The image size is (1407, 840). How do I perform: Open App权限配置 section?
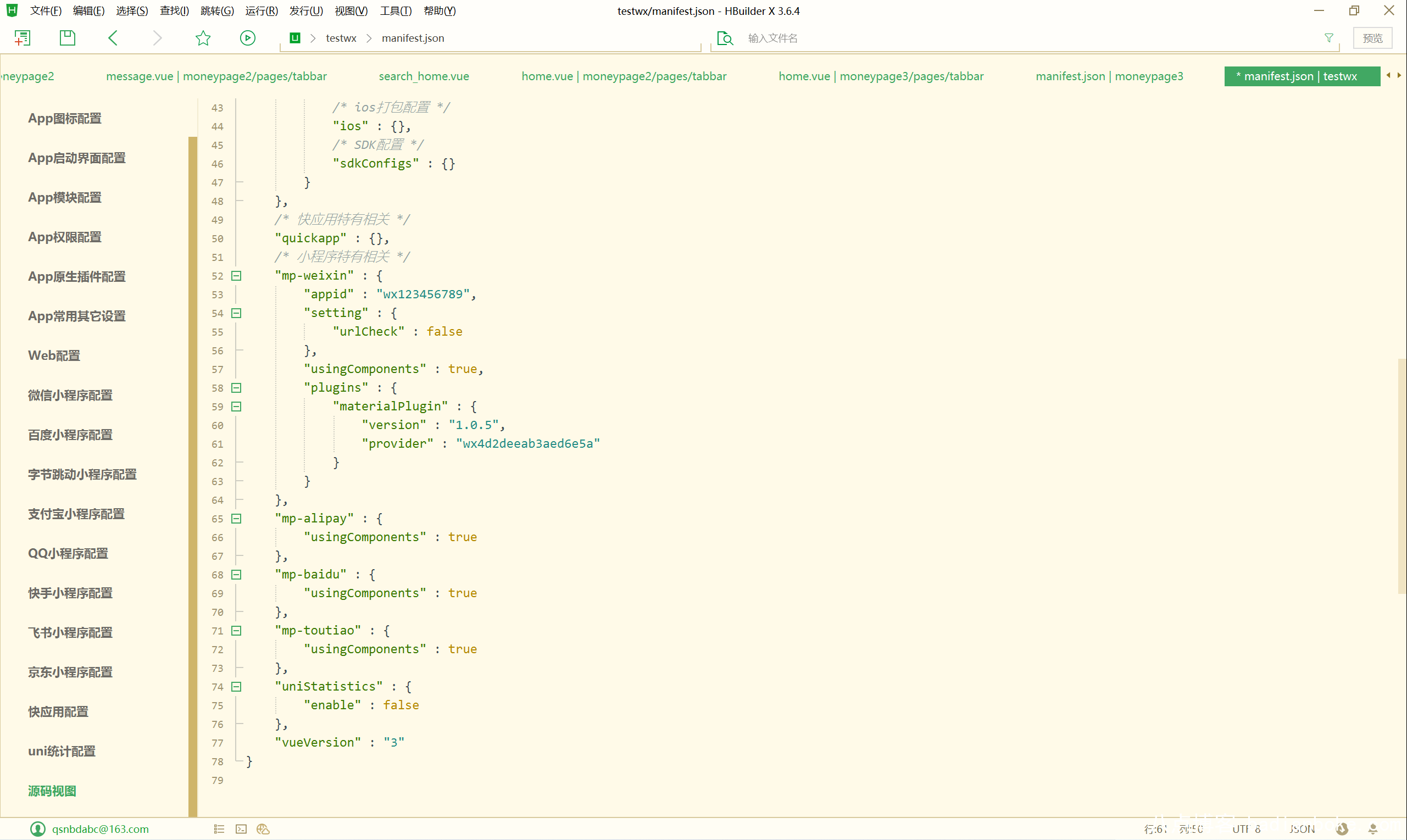pyautogui.click(x=64, y=237)
